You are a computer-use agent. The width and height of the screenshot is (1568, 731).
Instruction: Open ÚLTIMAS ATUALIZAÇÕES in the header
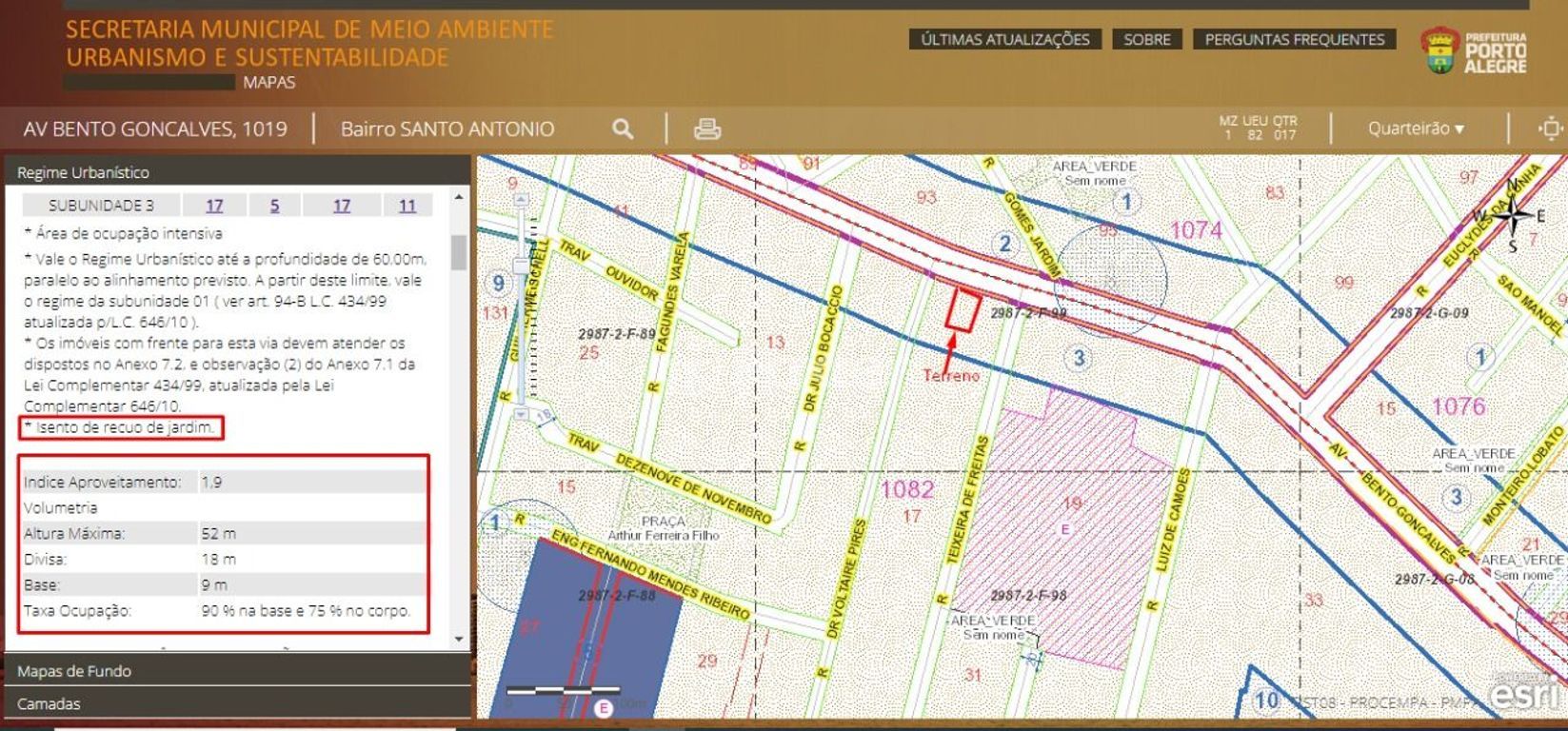click(1004, 39)
